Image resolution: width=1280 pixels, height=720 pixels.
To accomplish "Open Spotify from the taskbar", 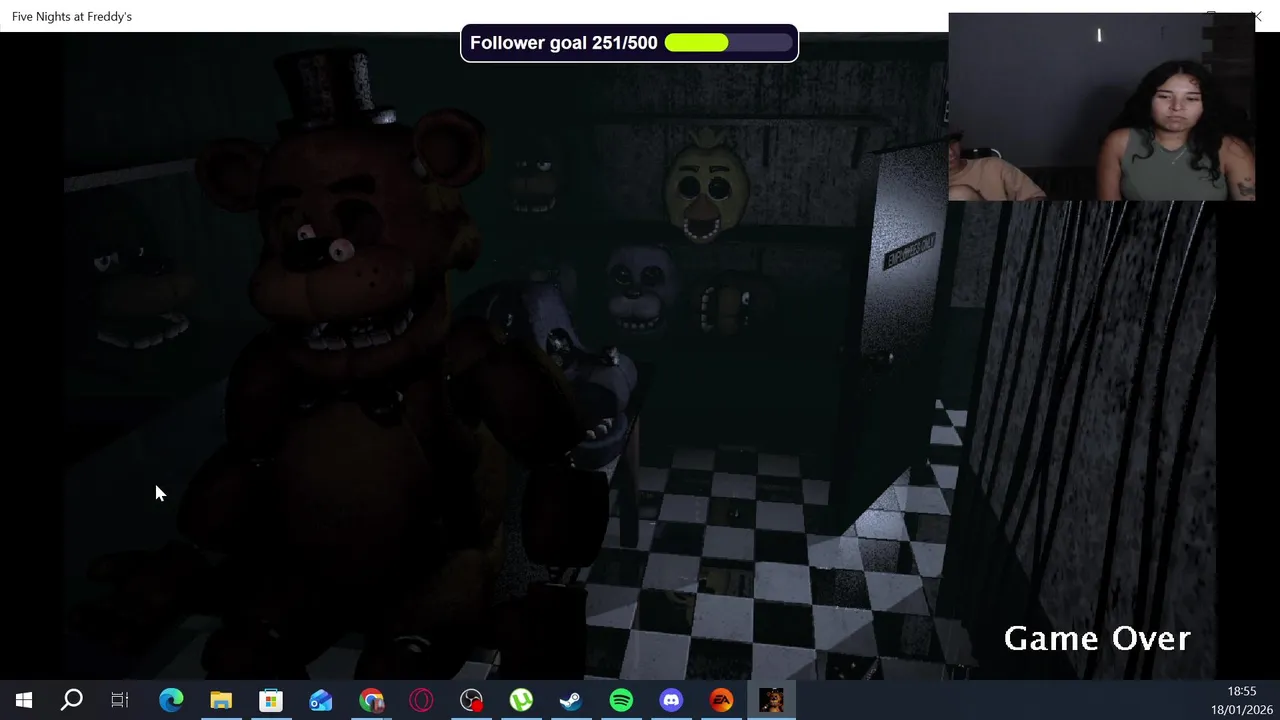I will 621,700.
